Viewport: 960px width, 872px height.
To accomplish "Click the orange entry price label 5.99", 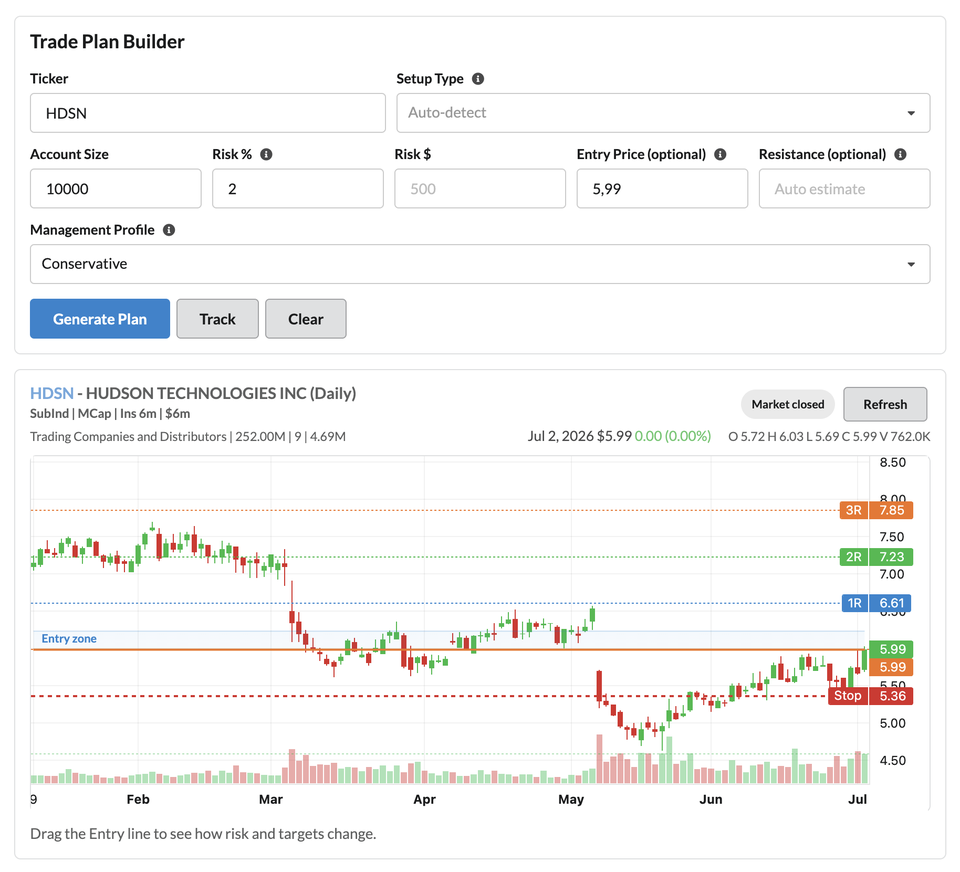I will pyautogui.click(x=891, y=667).
